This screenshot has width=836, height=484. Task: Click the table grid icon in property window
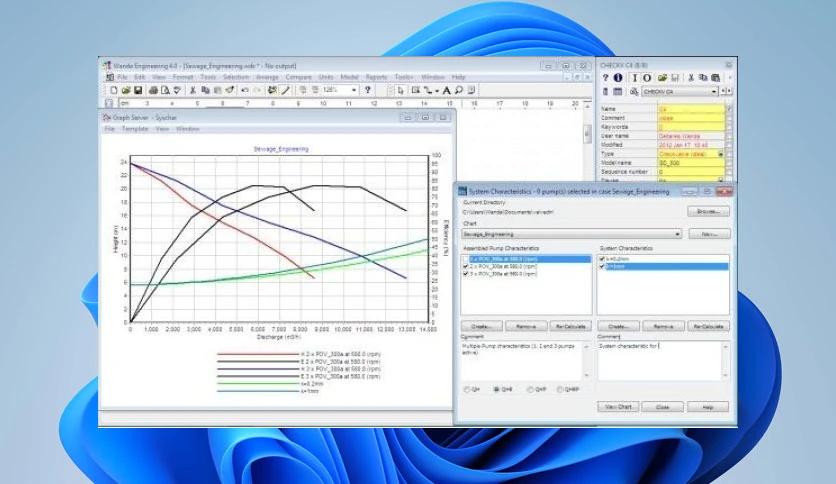pos(617,92)
